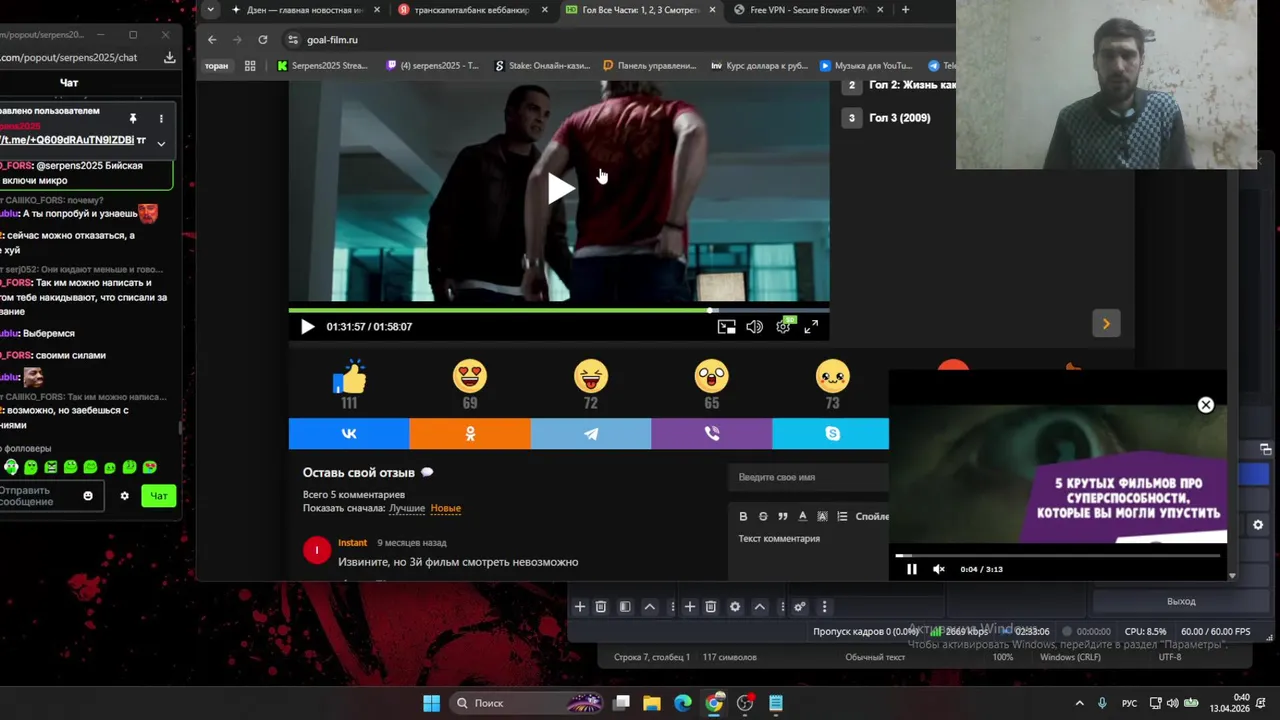Click the Выход button in OBS

1181,601
